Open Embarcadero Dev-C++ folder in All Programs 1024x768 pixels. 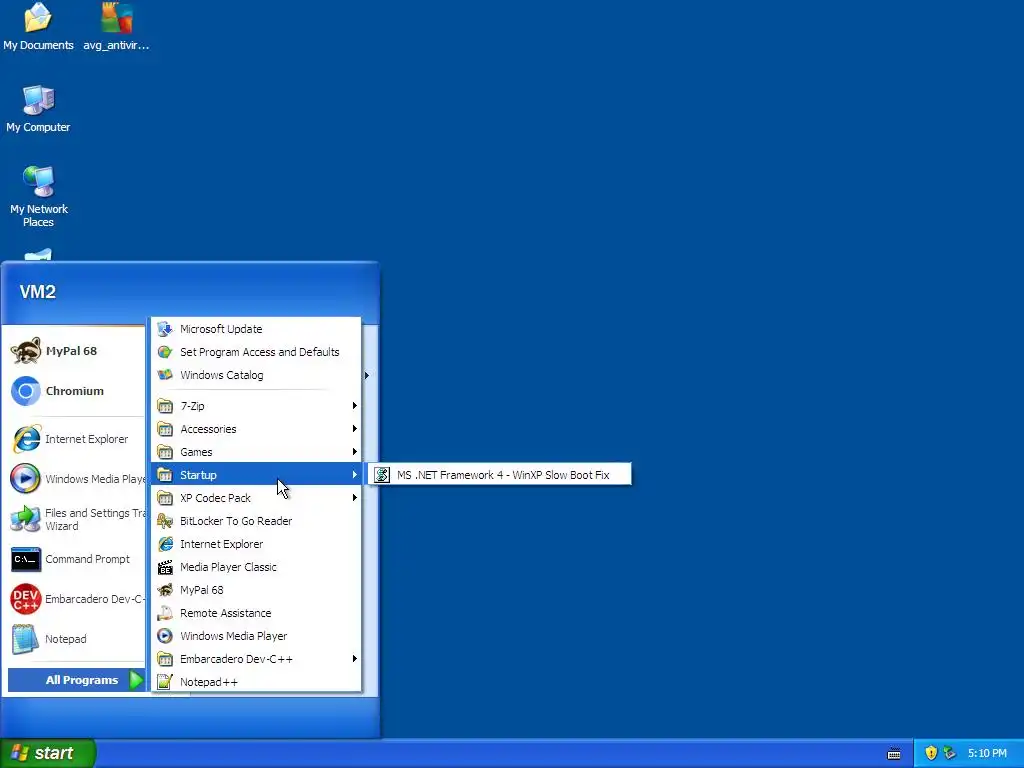tap(256, 658)
